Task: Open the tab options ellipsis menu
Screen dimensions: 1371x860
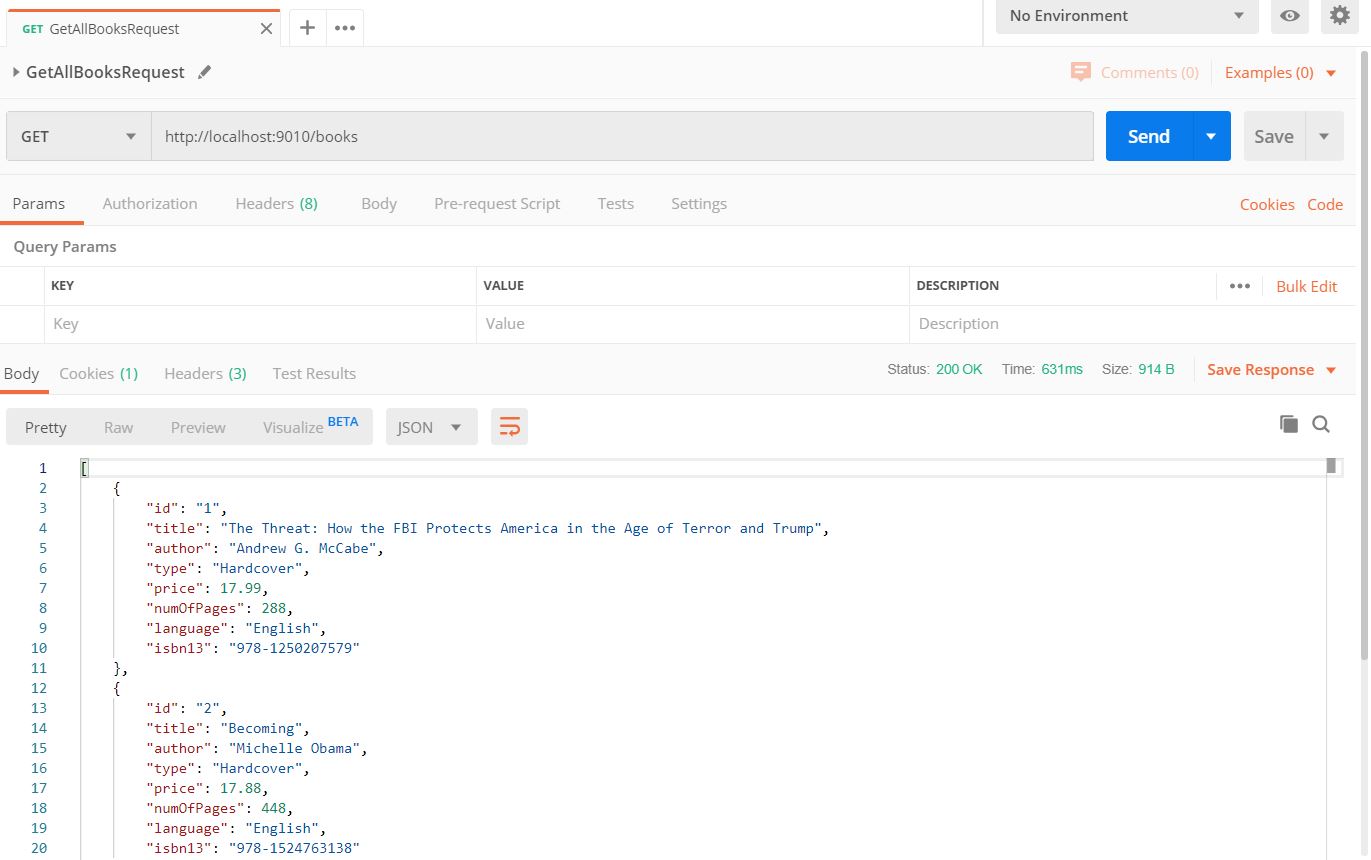Action: click(345, 28)
